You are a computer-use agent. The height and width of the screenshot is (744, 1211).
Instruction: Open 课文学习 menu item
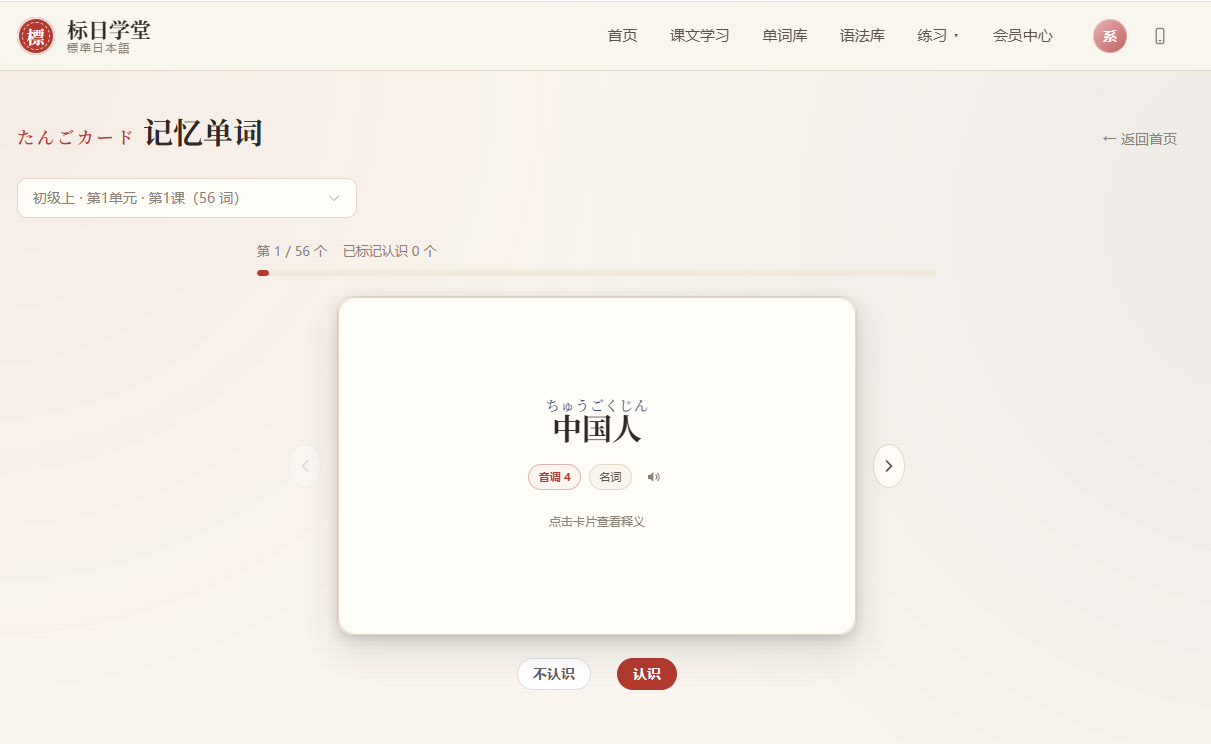pos(700,36)
